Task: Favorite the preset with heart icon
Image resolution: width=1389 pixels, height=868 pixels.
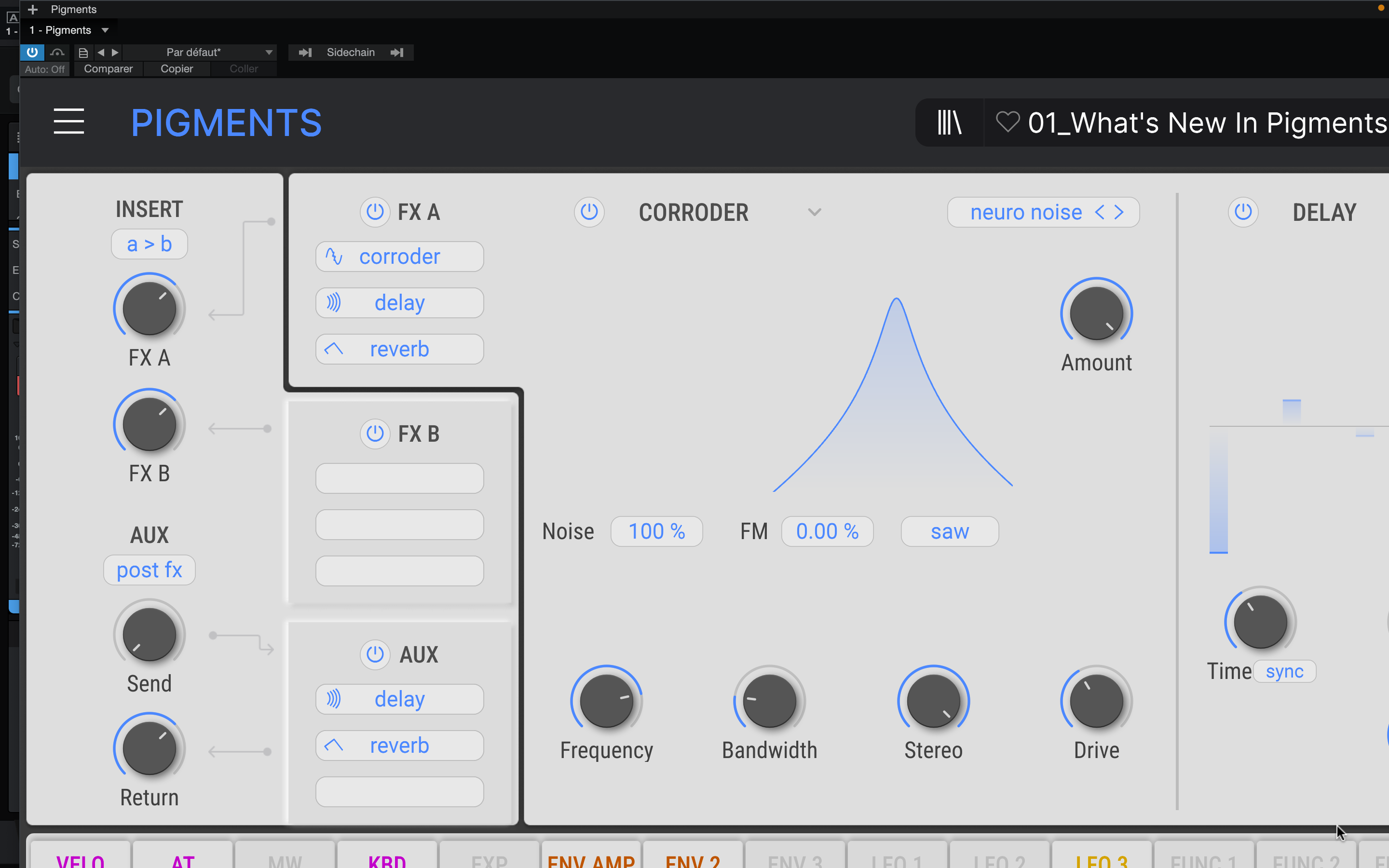Action: [1008, 122]
